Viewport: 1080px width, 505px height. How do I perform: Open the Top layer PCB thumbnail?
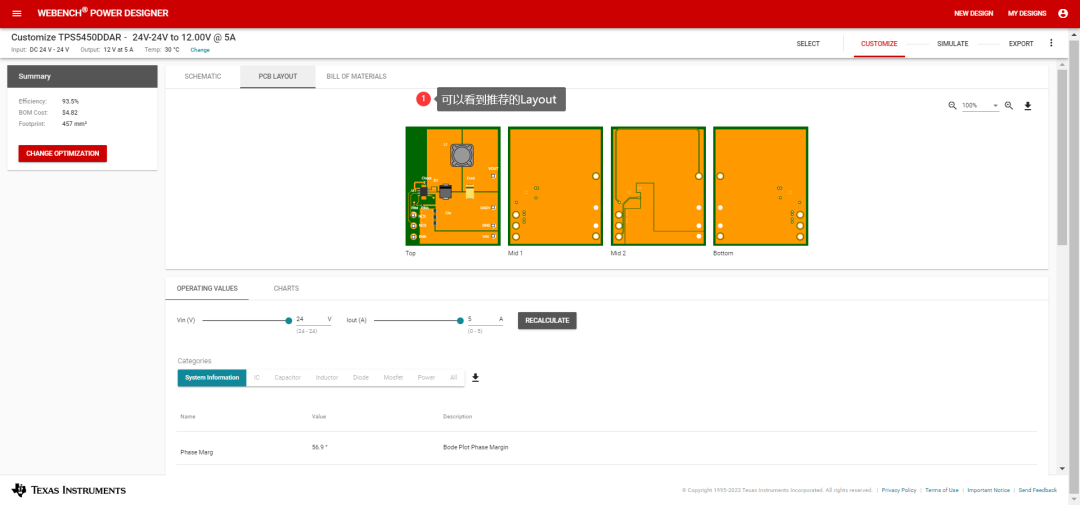pyautogui.click(x=453, y=186)
